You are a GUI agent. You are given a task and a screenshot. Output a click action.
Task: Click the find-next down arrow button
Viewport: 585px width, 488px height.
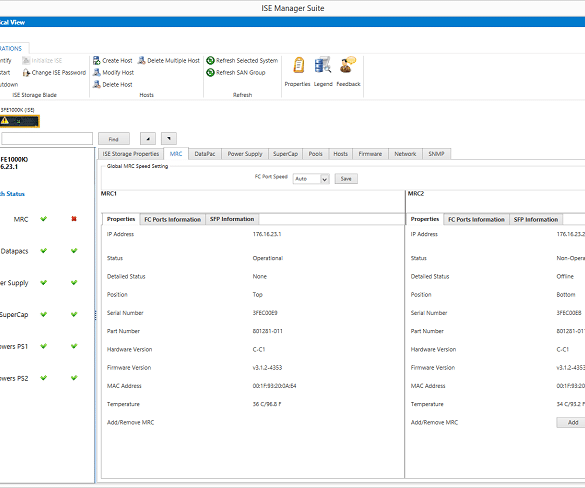(x=169, y=139)
